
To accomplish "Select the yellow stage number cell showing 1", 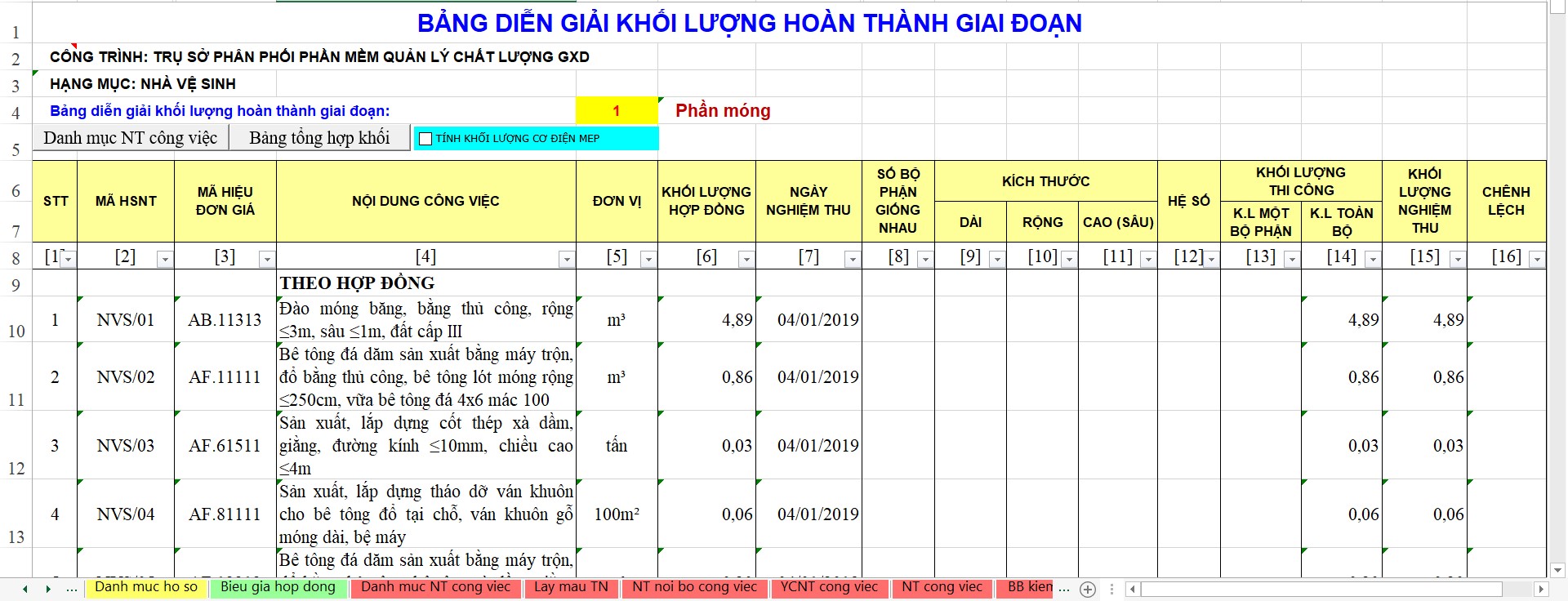I will coord(617,111).
